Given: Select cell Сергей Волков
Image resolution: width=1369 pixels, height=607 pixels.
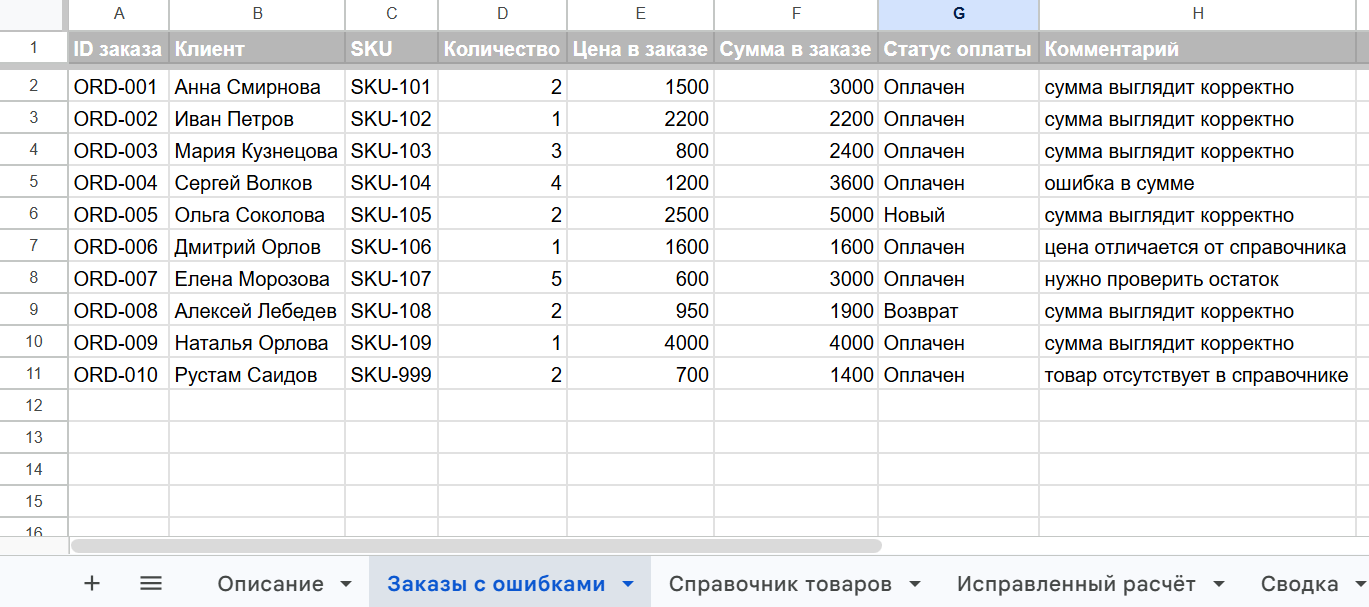Looking at the screenshot, I should [257, 183].
